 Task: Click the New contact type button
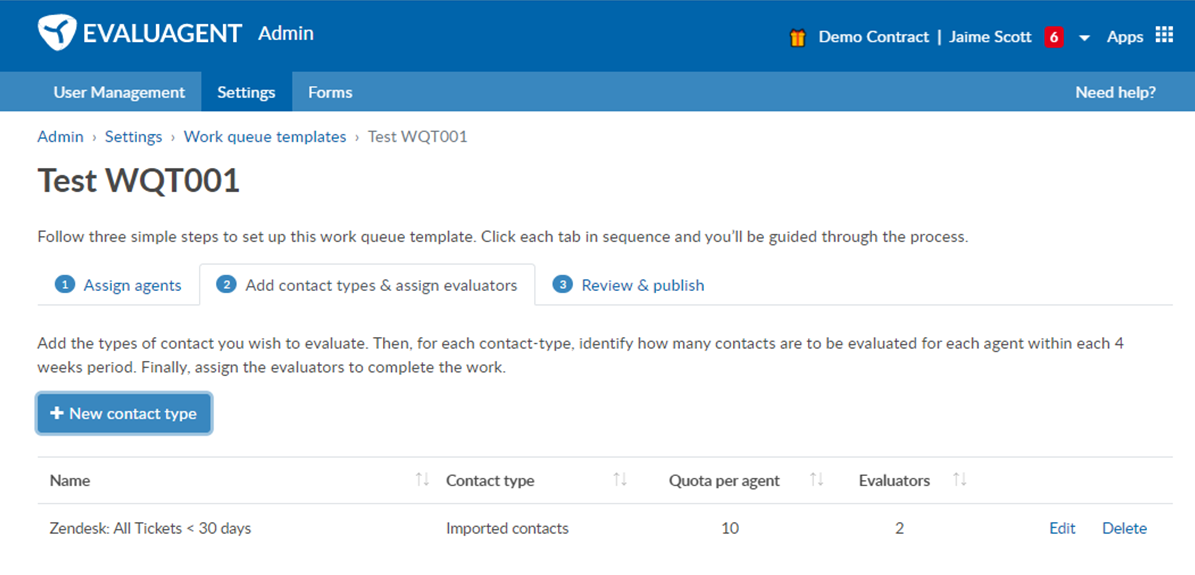click(123, 413)
